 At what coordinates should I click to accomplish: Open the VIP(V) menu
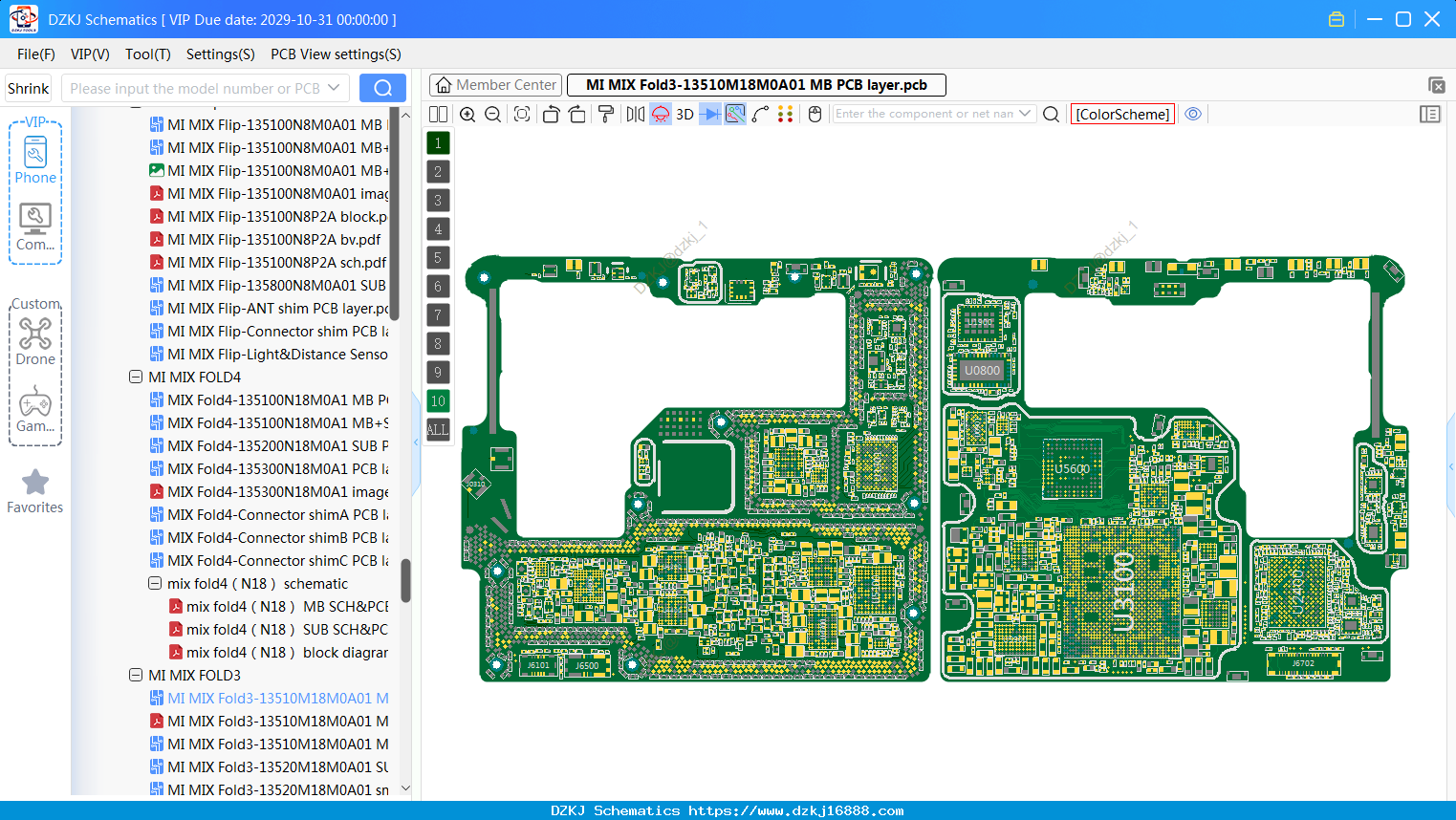(90, 54)
